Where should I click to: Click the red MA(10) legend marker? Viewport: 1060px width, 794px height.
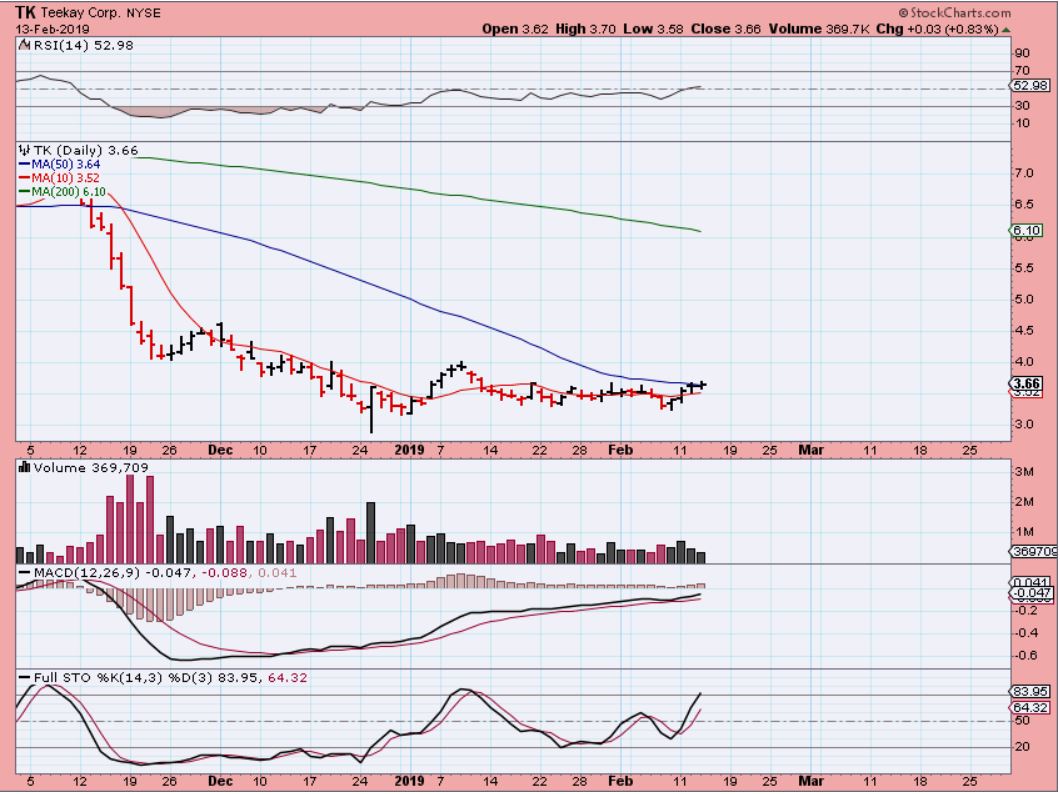[x=24, y=178]
